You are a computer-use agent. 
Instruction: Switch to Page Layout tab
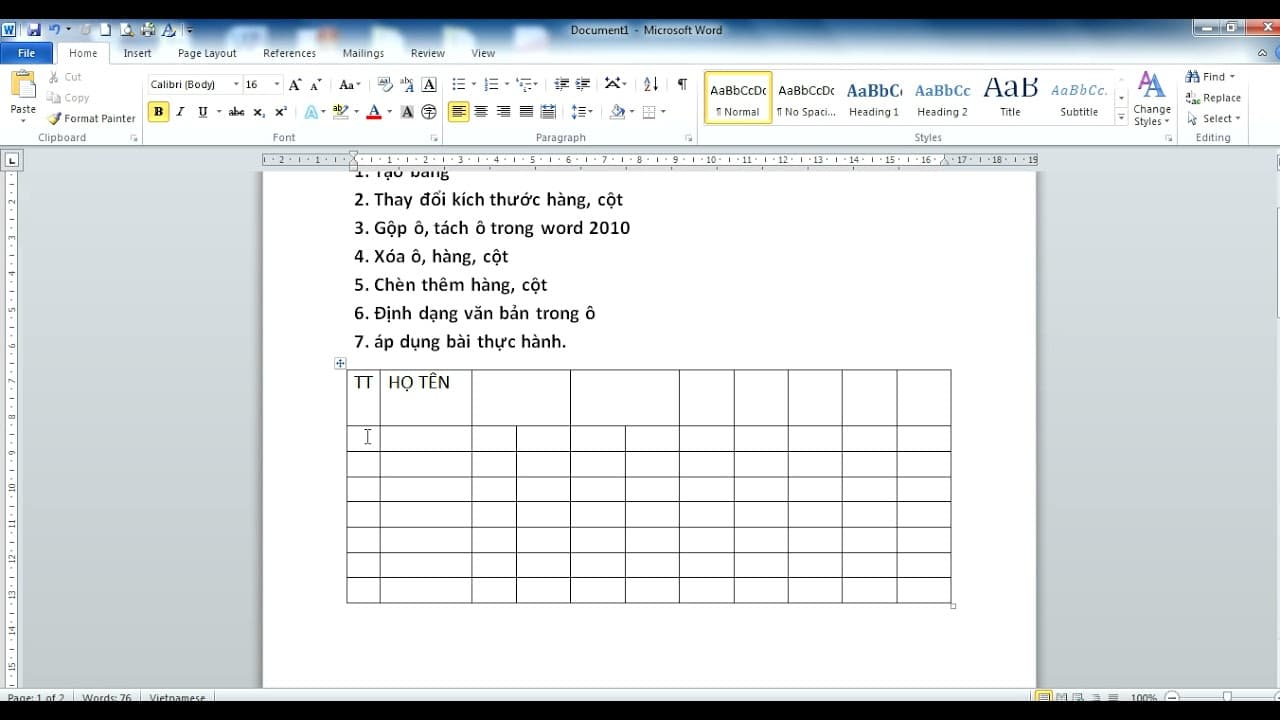coord(207,53)
